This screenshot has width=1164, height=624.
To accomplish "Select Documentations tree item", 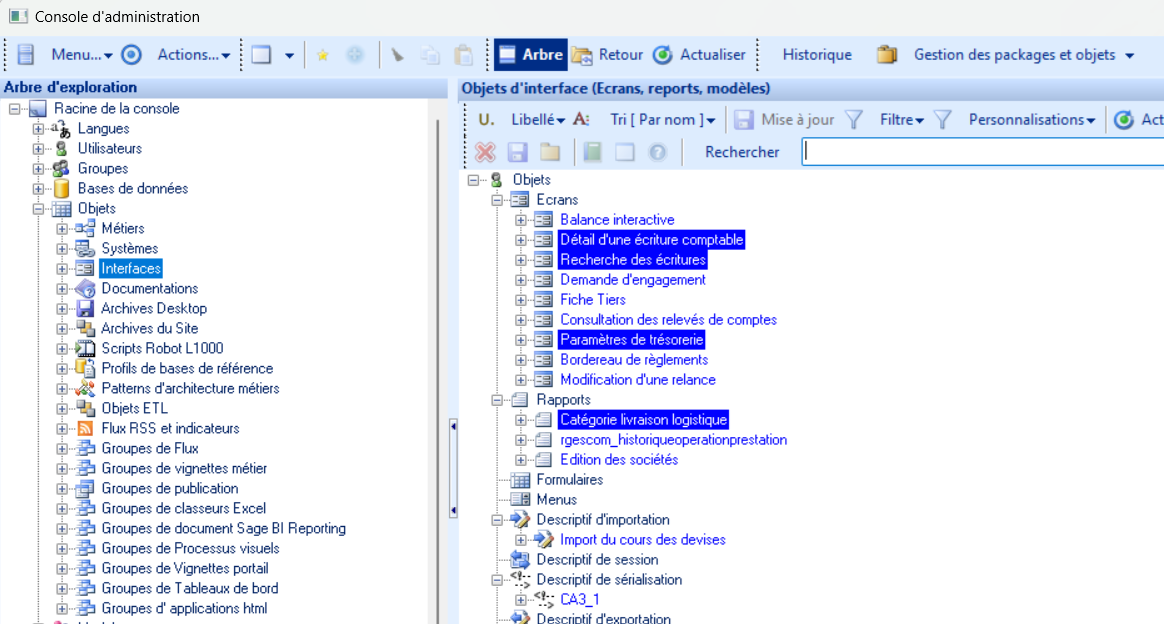I will [x=149, y=289].
